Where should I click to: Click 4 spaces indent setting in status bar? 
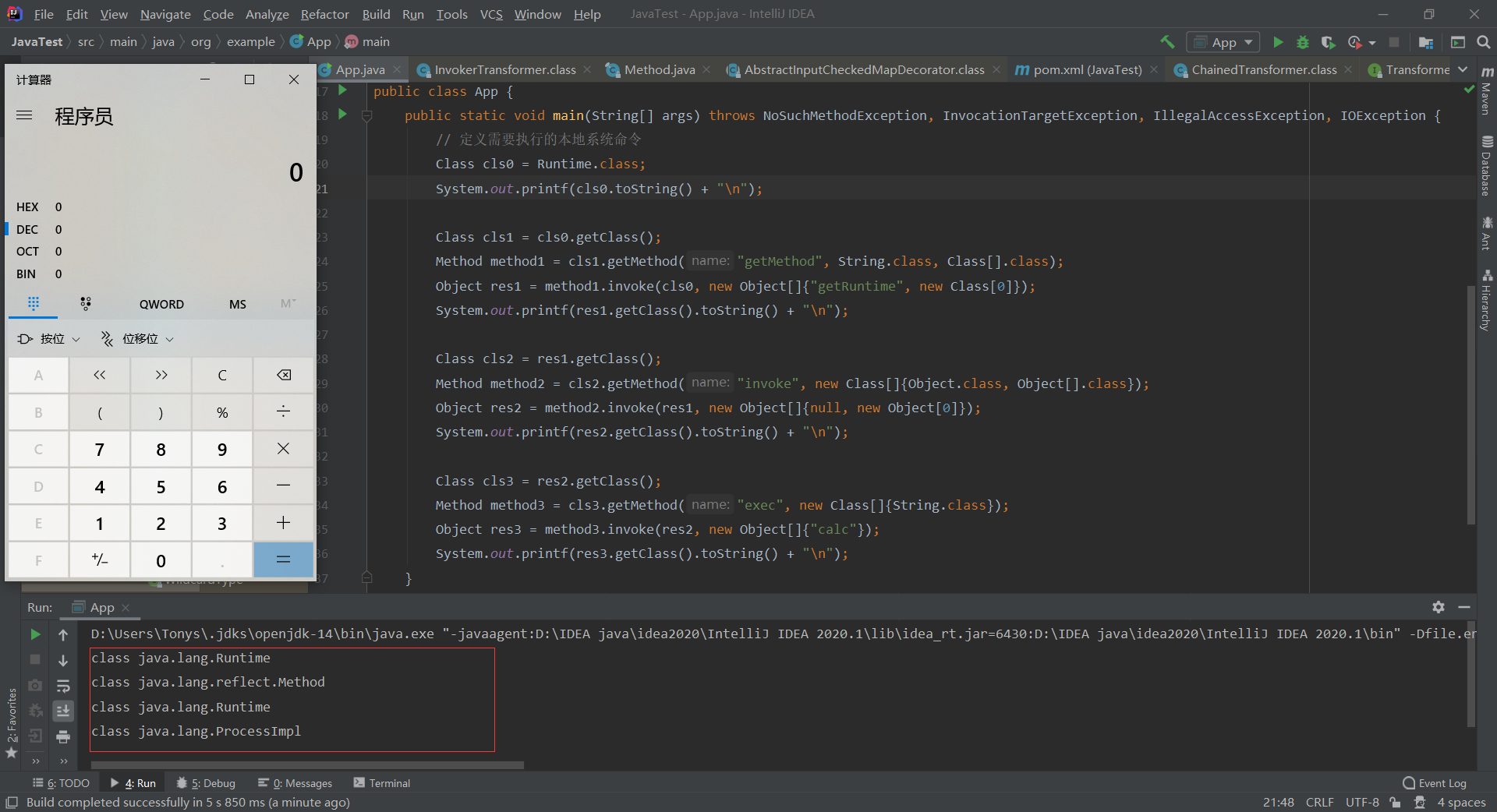point(1461,802)
